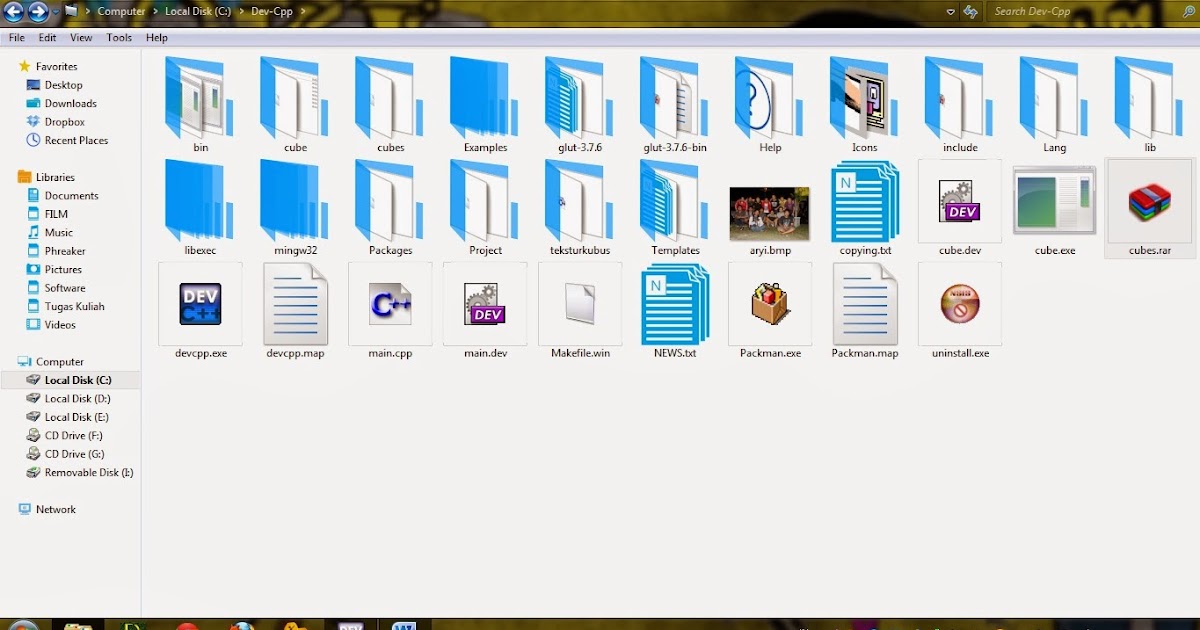Open the Tugas Kuliah library
Screen dimensions: 1200x630
pos(74,306)
